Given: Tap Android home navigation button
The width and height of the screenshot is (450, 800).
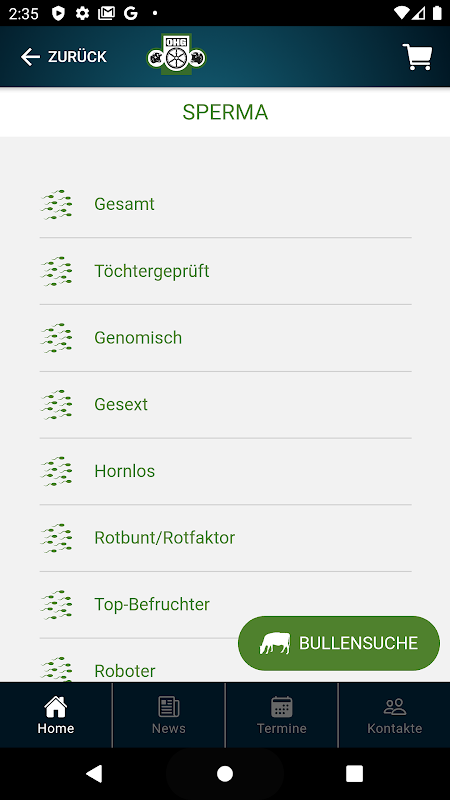Looking at the screenshot, I should click(225, 774).
